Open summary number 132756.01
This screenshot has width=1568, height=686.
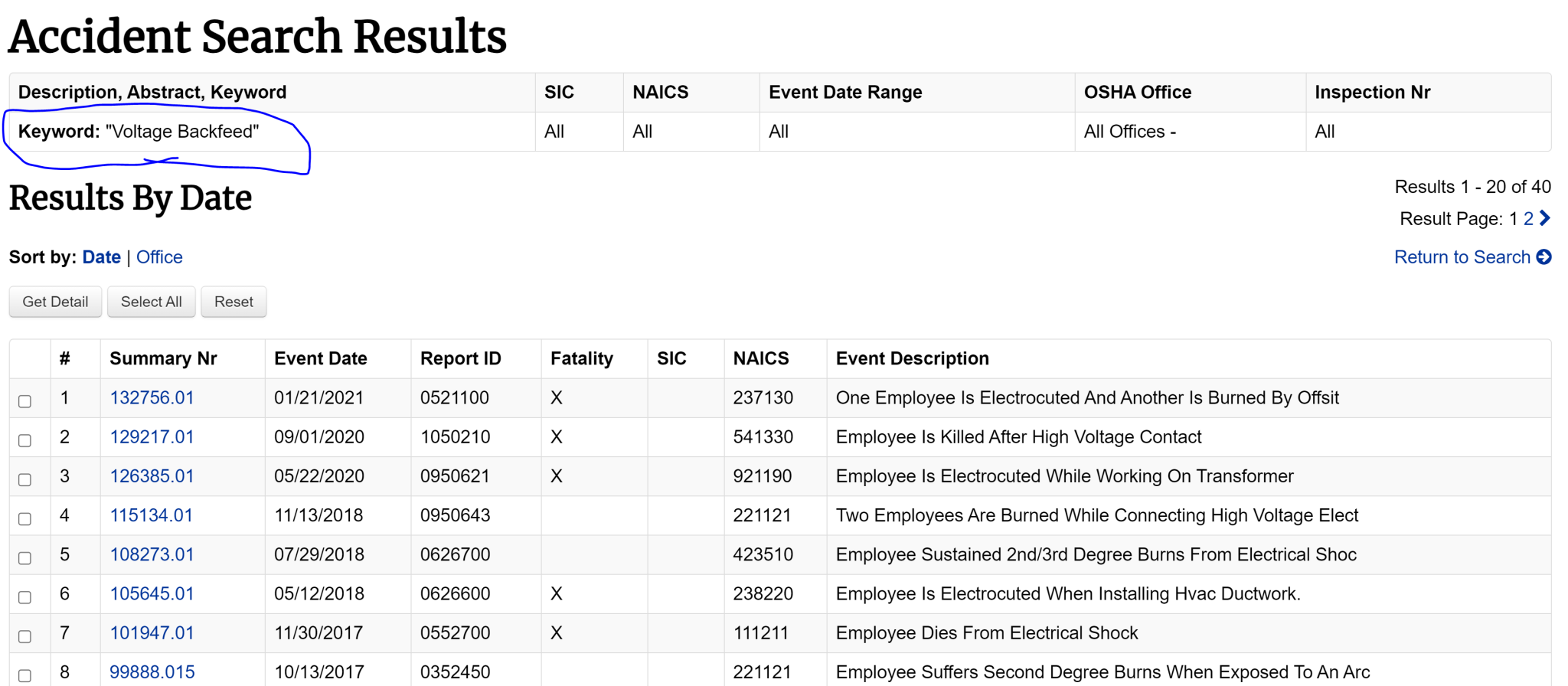pyautogui.click(x=152, y=398)
